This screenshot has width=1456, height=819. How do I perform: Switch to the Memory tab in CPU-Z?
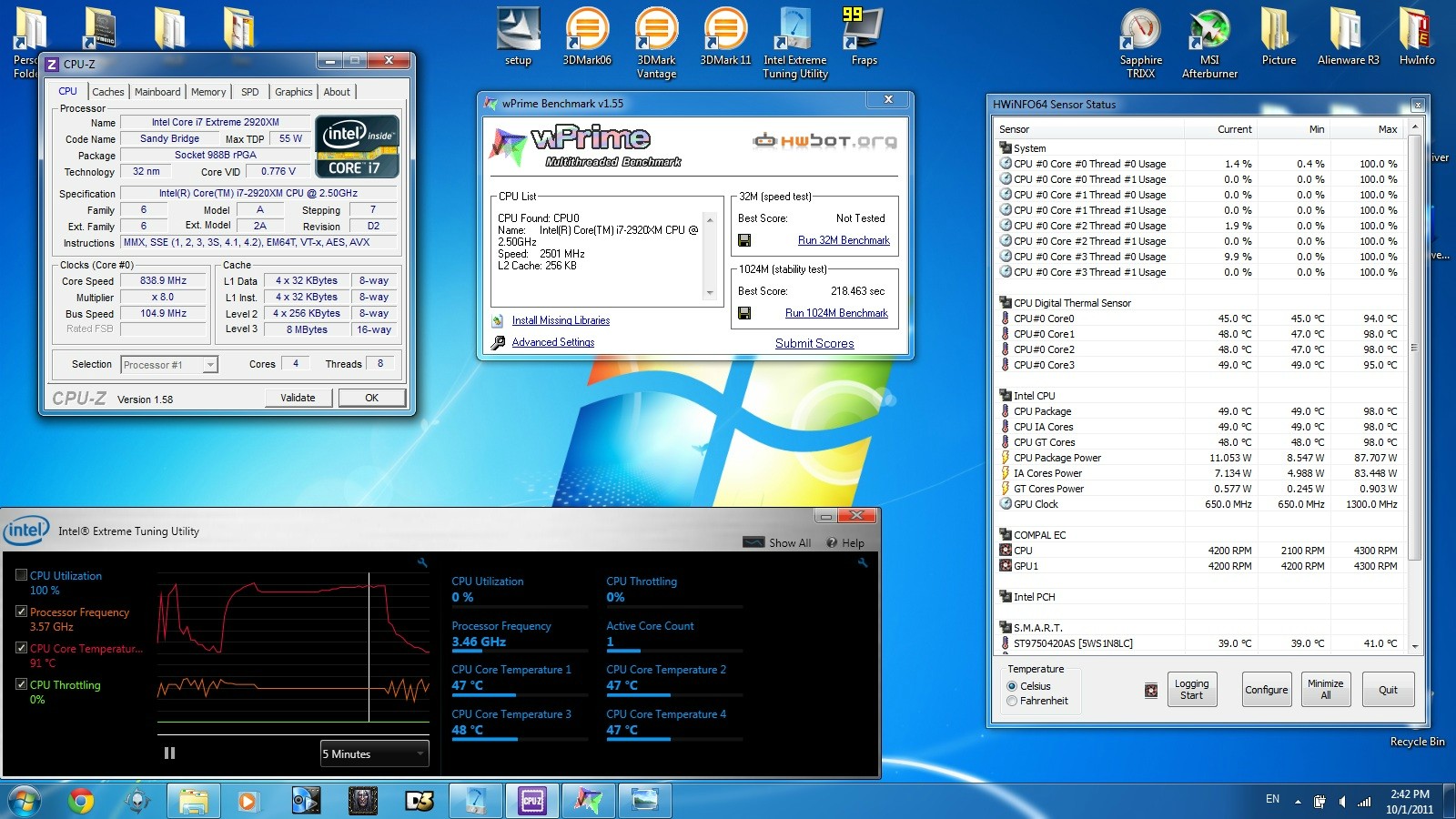coord(208,92)
